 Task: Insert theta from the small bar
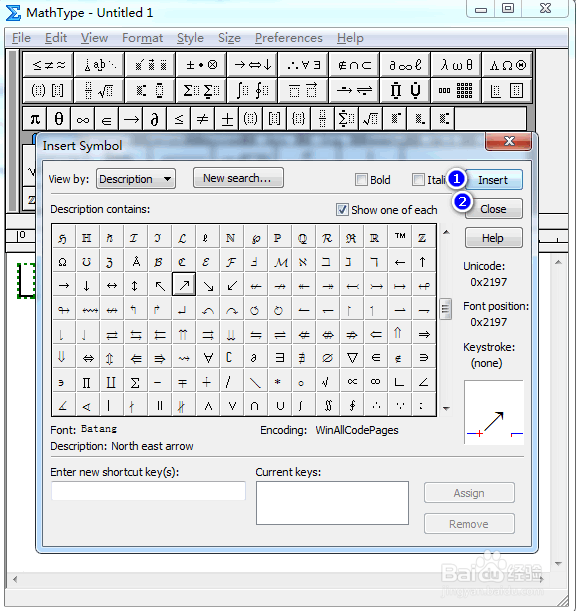click(59, 118)
